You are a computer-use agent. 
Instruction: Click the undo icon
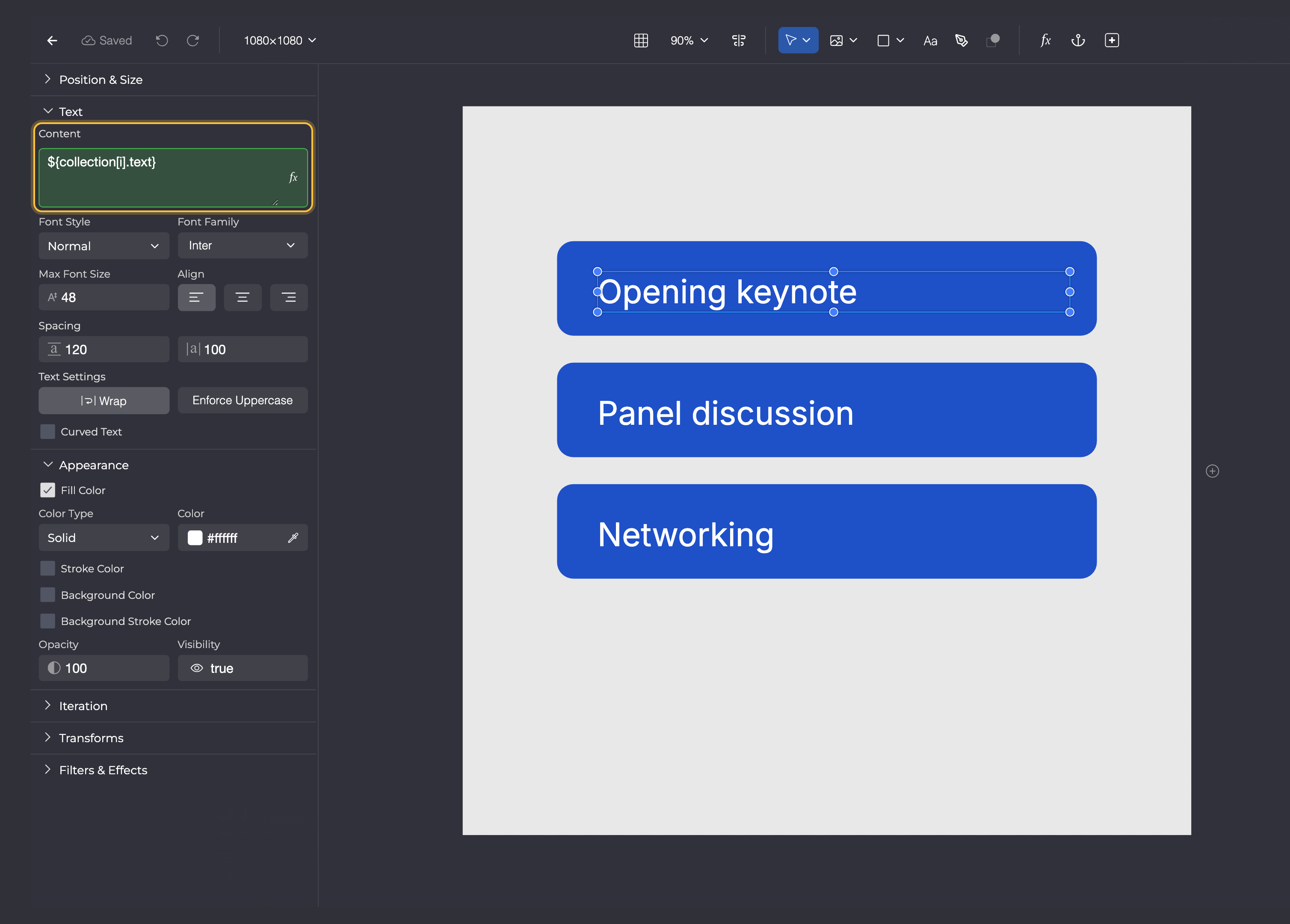coord(162,40)
